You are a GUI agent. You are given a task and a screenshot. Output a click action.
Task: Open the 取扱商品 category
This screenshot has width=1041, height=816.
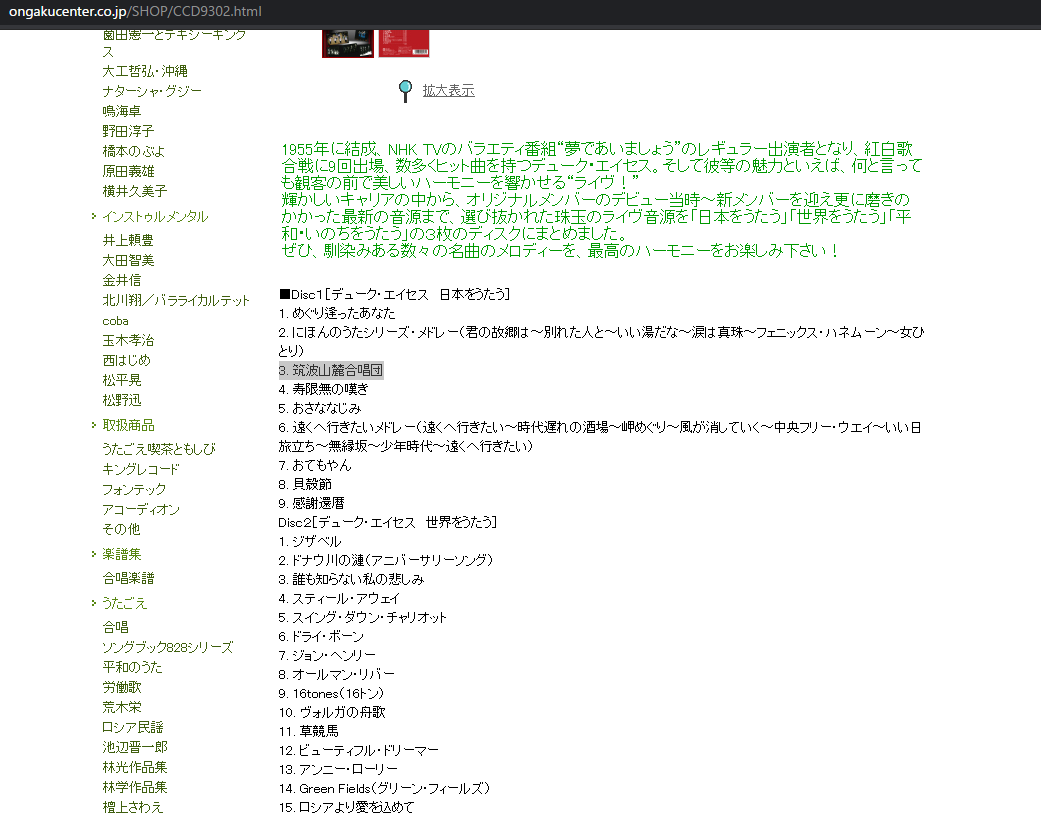(128, 425)
